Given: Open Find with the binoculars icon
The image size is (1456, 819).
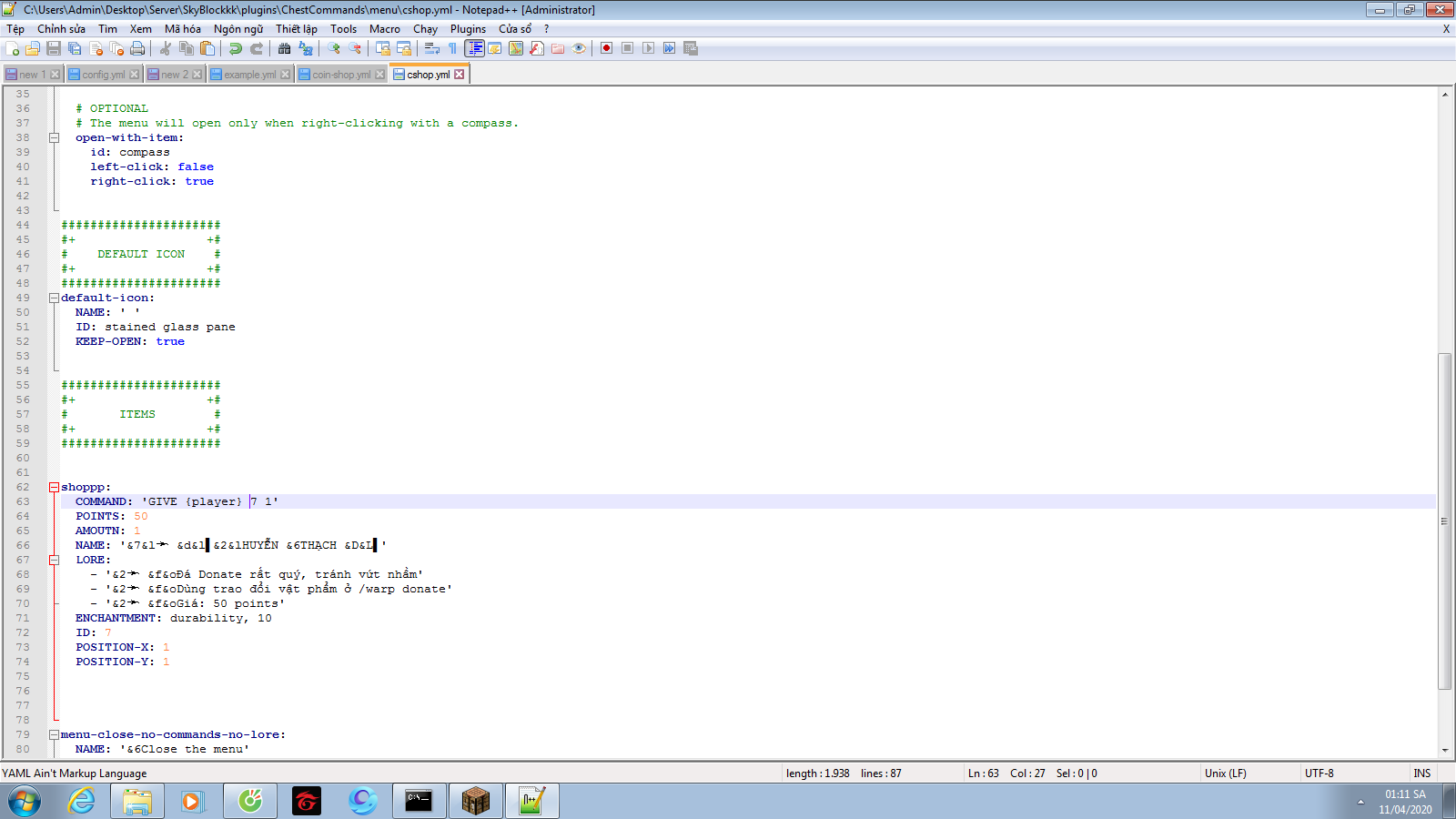Looking at the screenshot, I should [285, 48].
